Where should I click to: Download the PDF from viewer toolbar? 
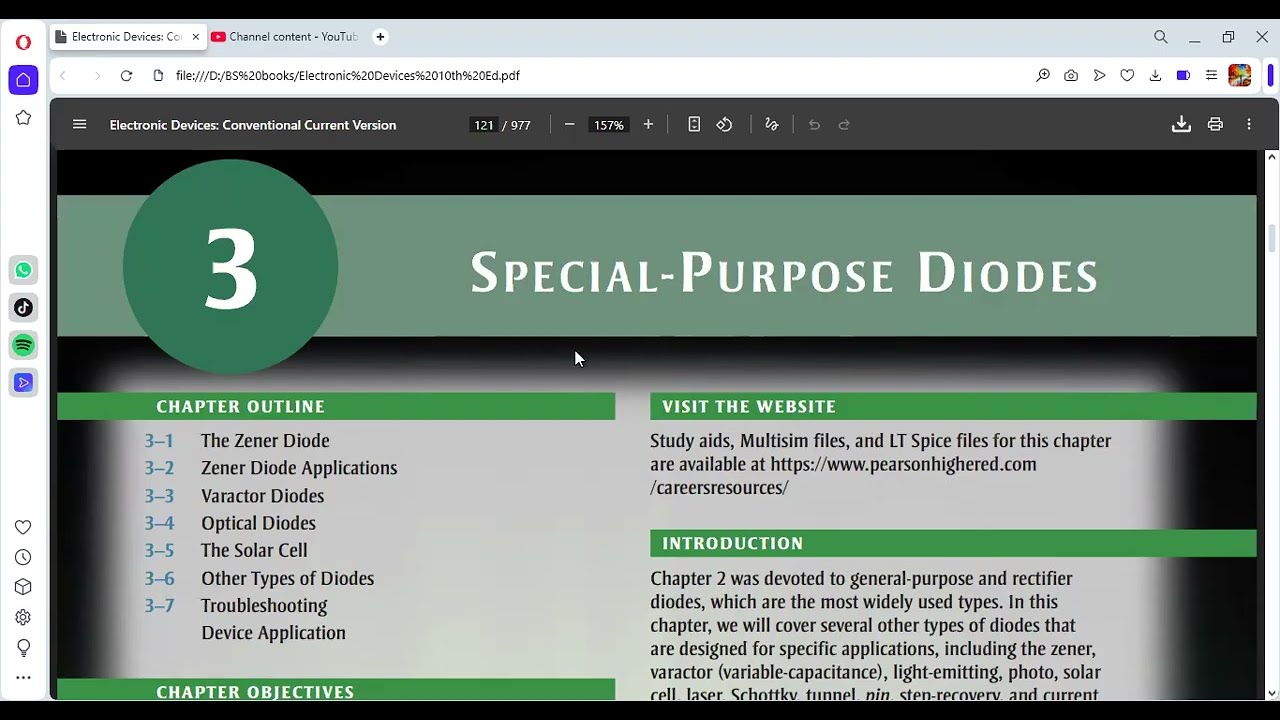1181,125
